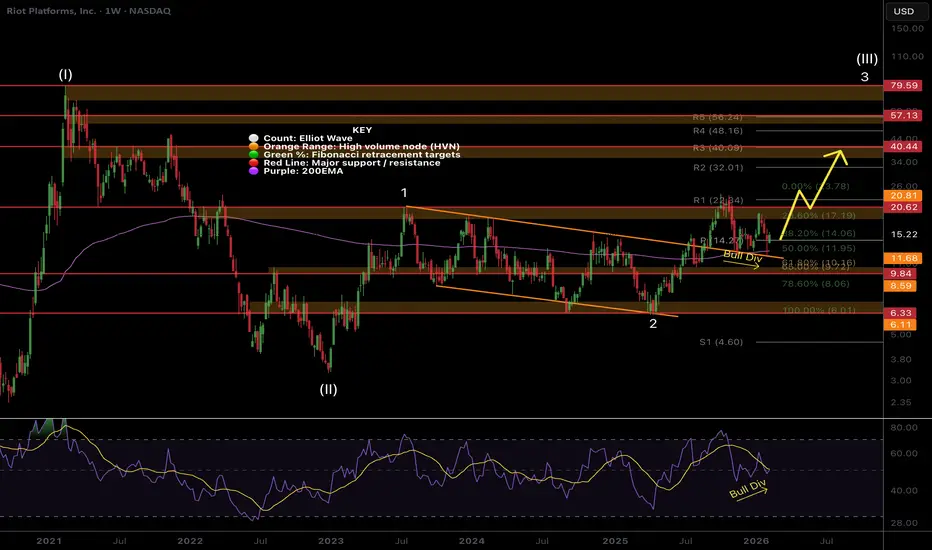Click the (II) wave label
This screenshot has height=550, width=932.
pyautogui.click(x=328, y=389)
